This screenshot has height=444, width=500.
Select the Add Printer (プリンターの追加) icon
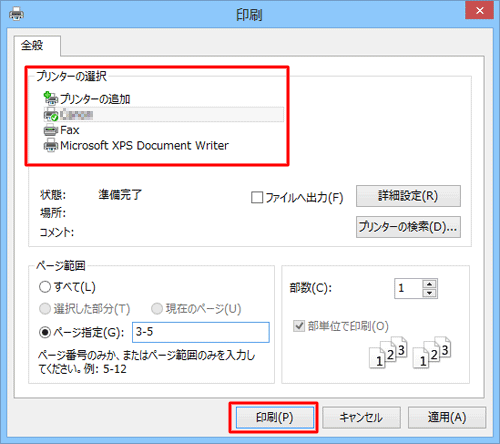coord(51,98)
